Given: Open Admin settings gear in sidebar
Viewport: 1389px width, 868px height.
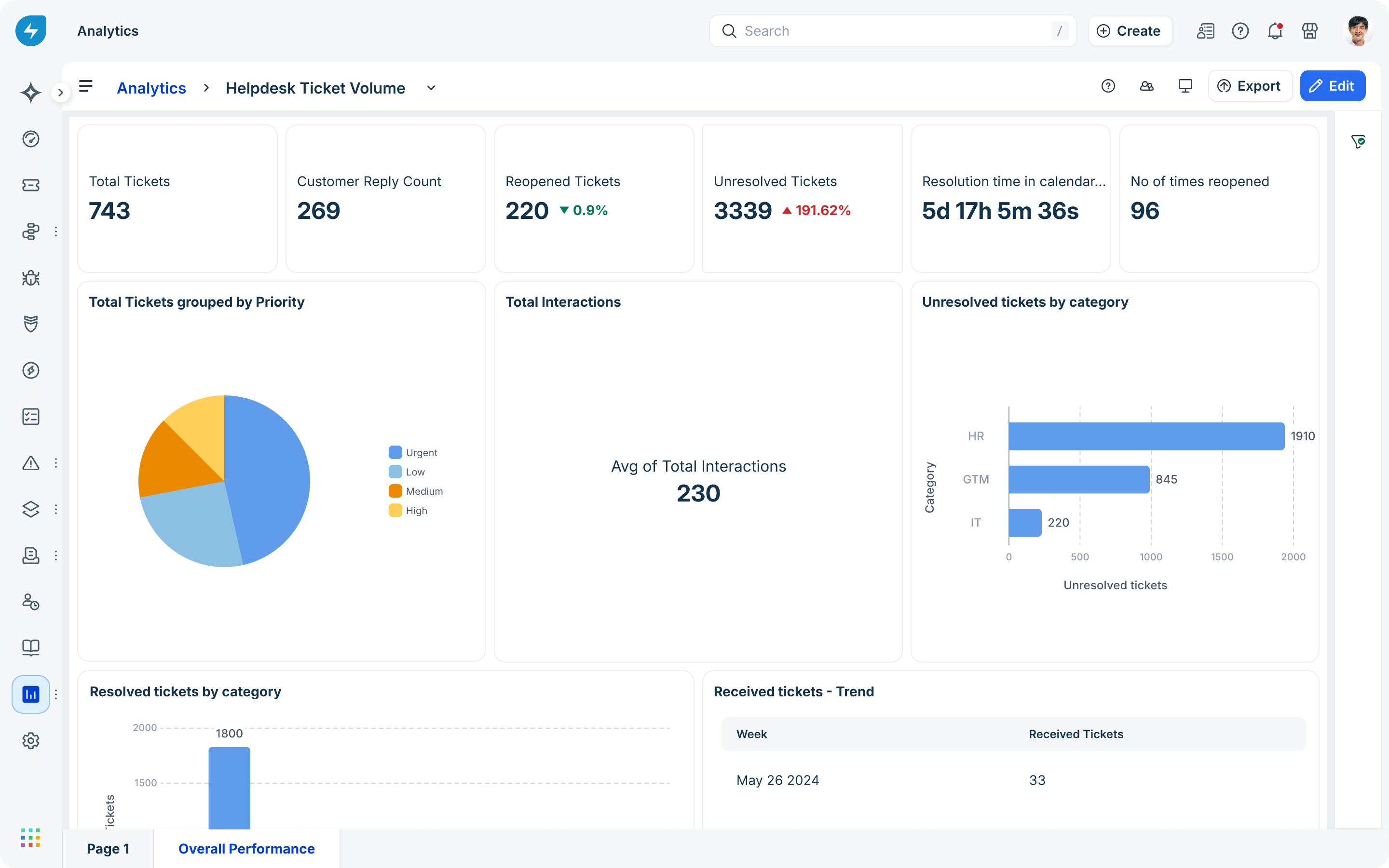Looking at the screenshot, I should pos(31,741).
